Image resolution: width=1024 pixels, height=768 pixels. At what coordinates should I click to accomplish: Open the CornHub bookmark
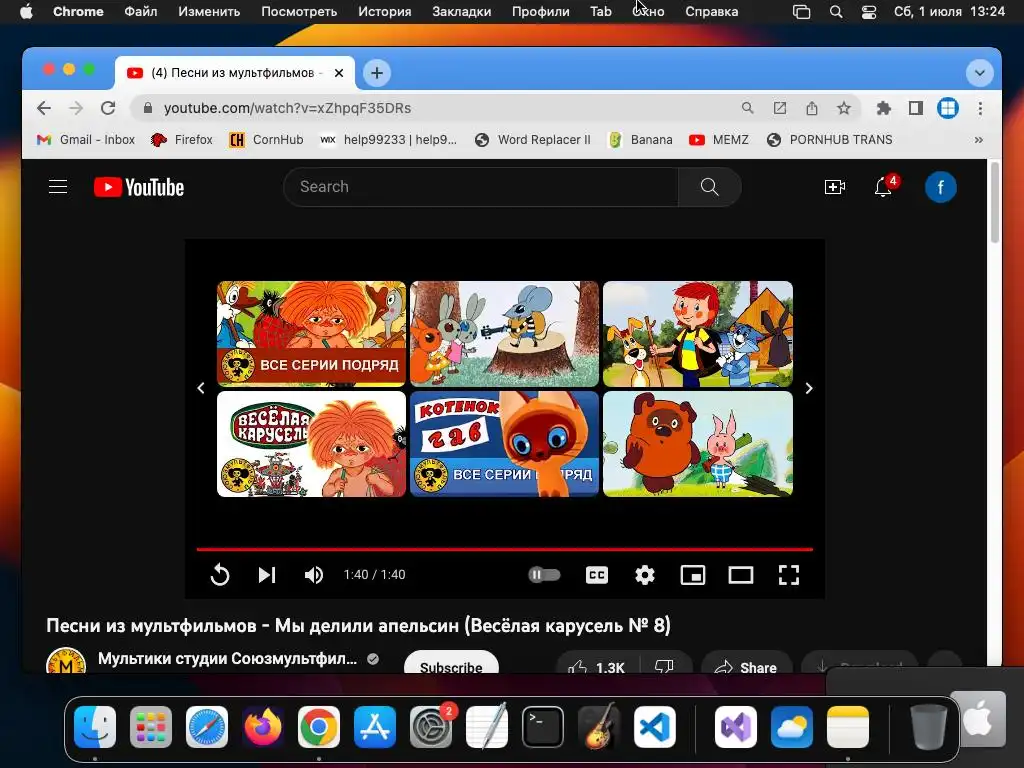click(266, 140)
